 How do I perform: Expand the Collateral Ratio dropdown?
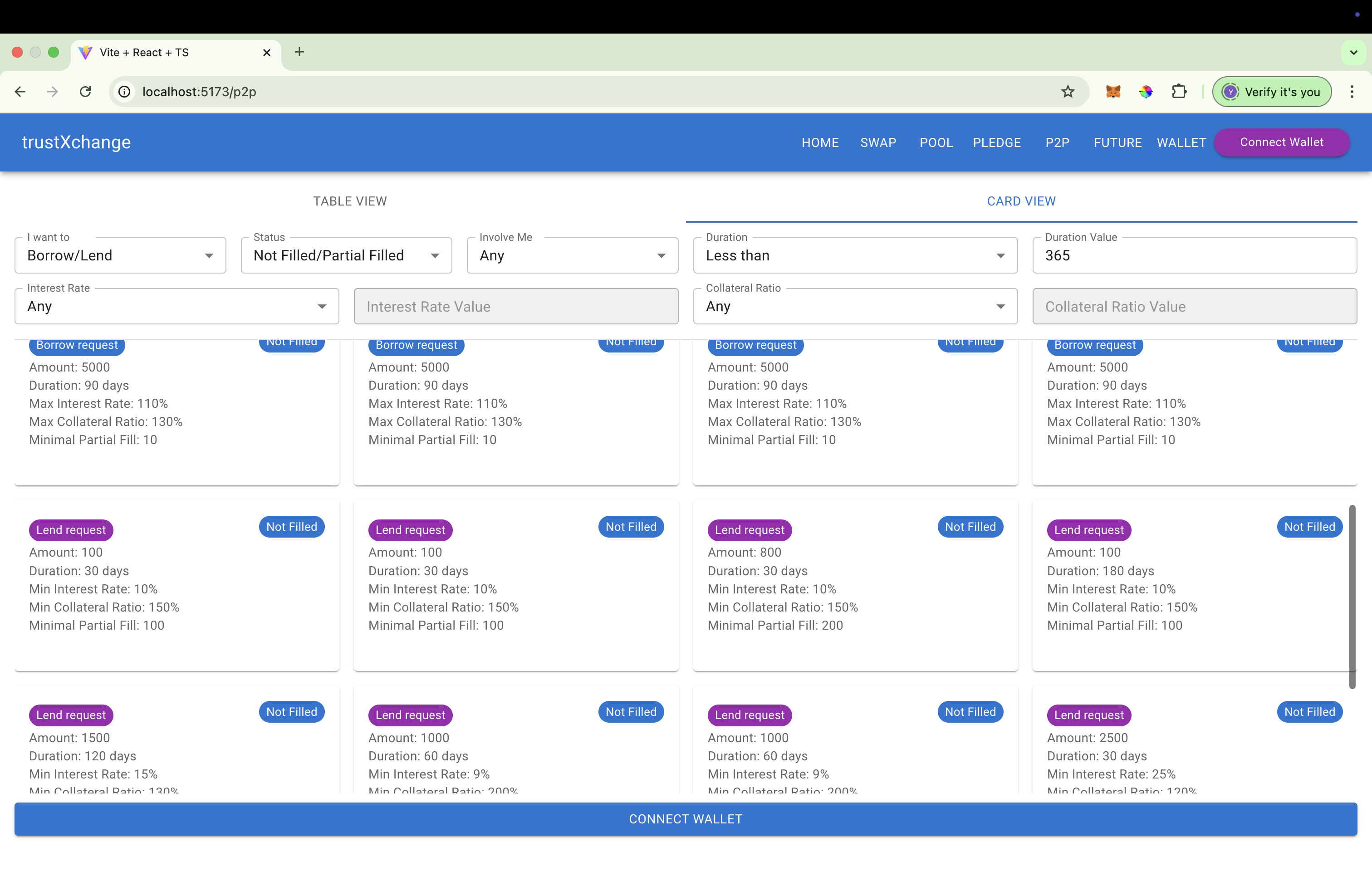(x=855, y=306)
